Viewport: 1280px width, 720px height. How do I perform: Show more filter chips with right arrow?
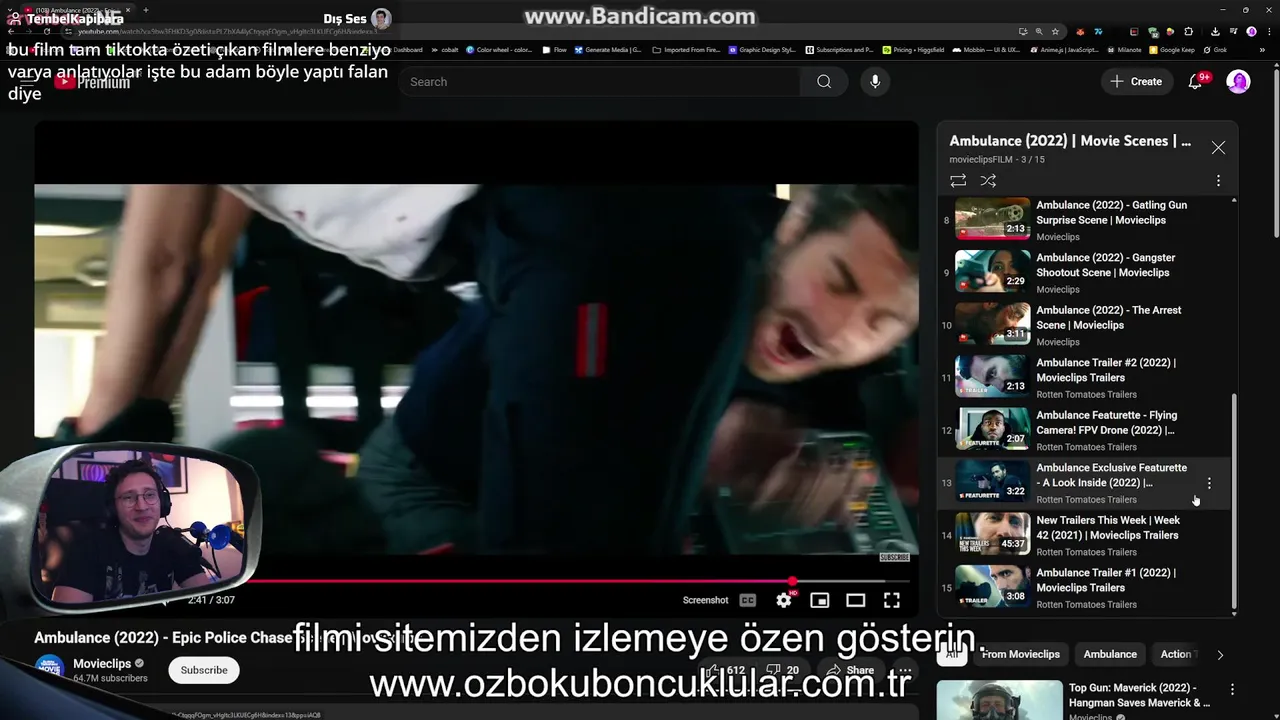[x=1220, y=655]
